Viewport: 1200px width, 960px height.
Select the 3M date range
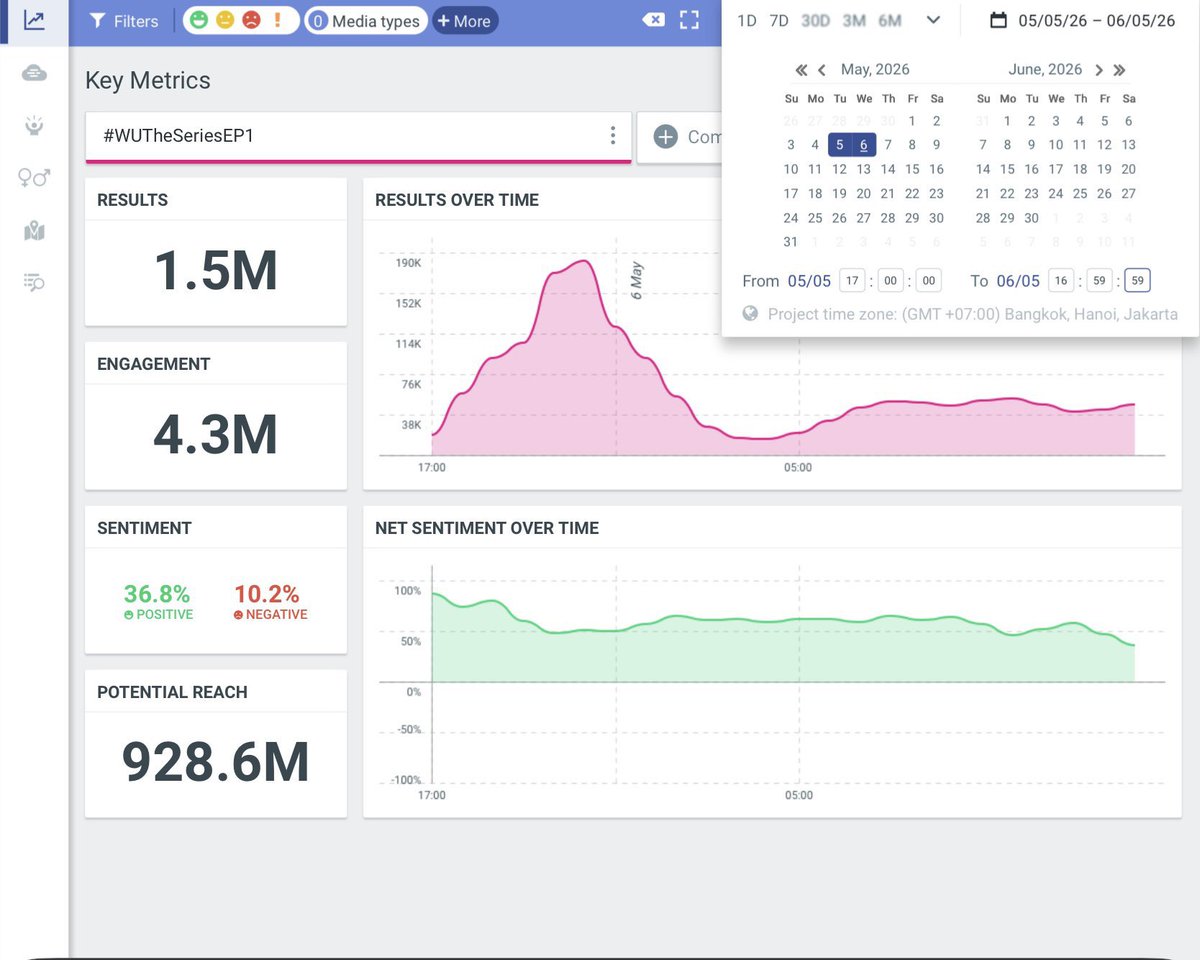pos(854,20)
